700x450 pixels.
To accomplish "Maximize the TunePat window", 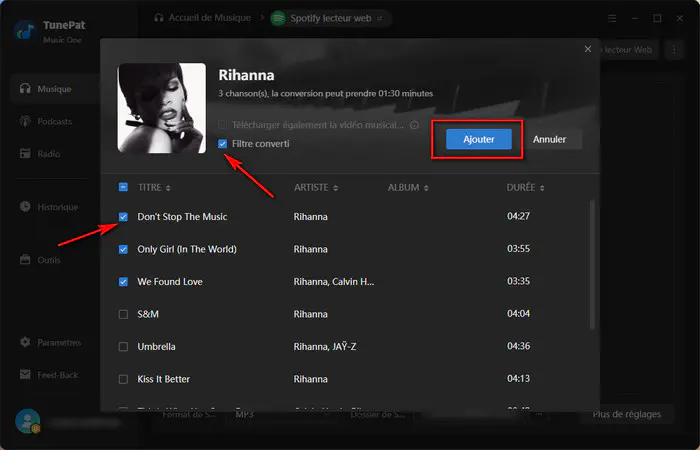I will click(657, 18).
